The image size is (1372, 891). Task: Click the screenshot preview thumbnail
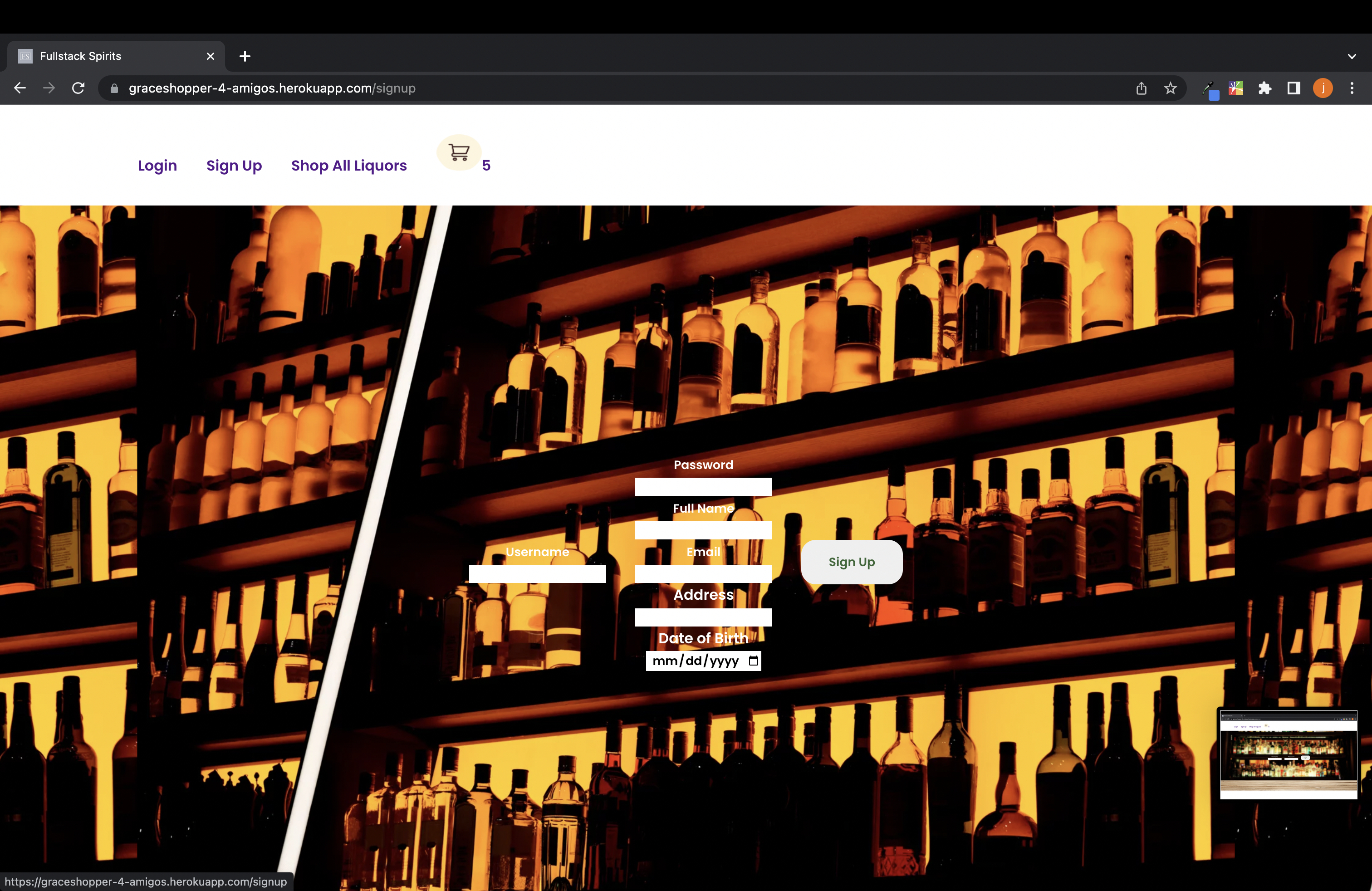tap(1288, 754)
